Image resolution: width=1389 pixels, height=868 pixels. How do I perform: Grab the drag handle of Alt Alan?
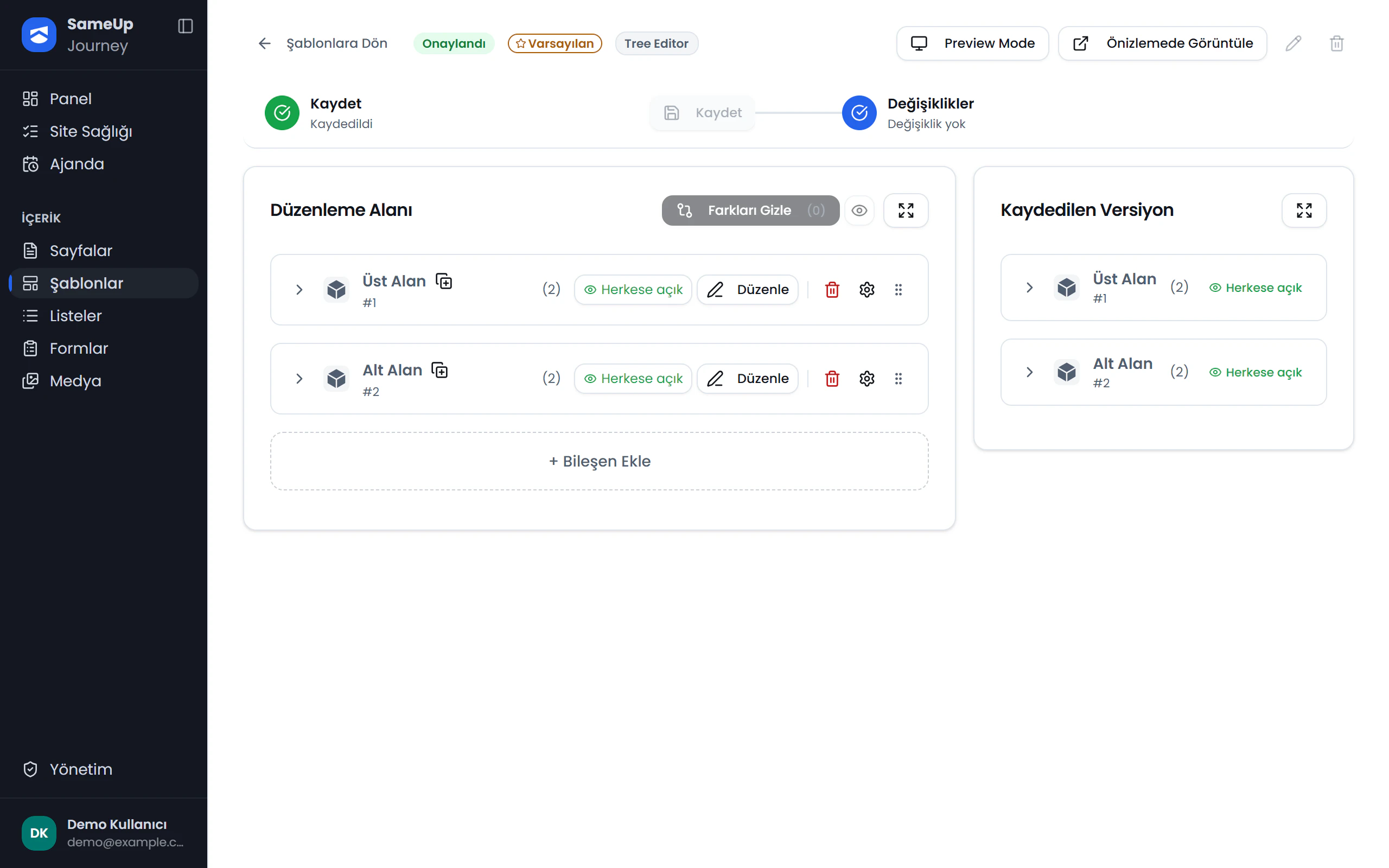[x=899, y=378]
